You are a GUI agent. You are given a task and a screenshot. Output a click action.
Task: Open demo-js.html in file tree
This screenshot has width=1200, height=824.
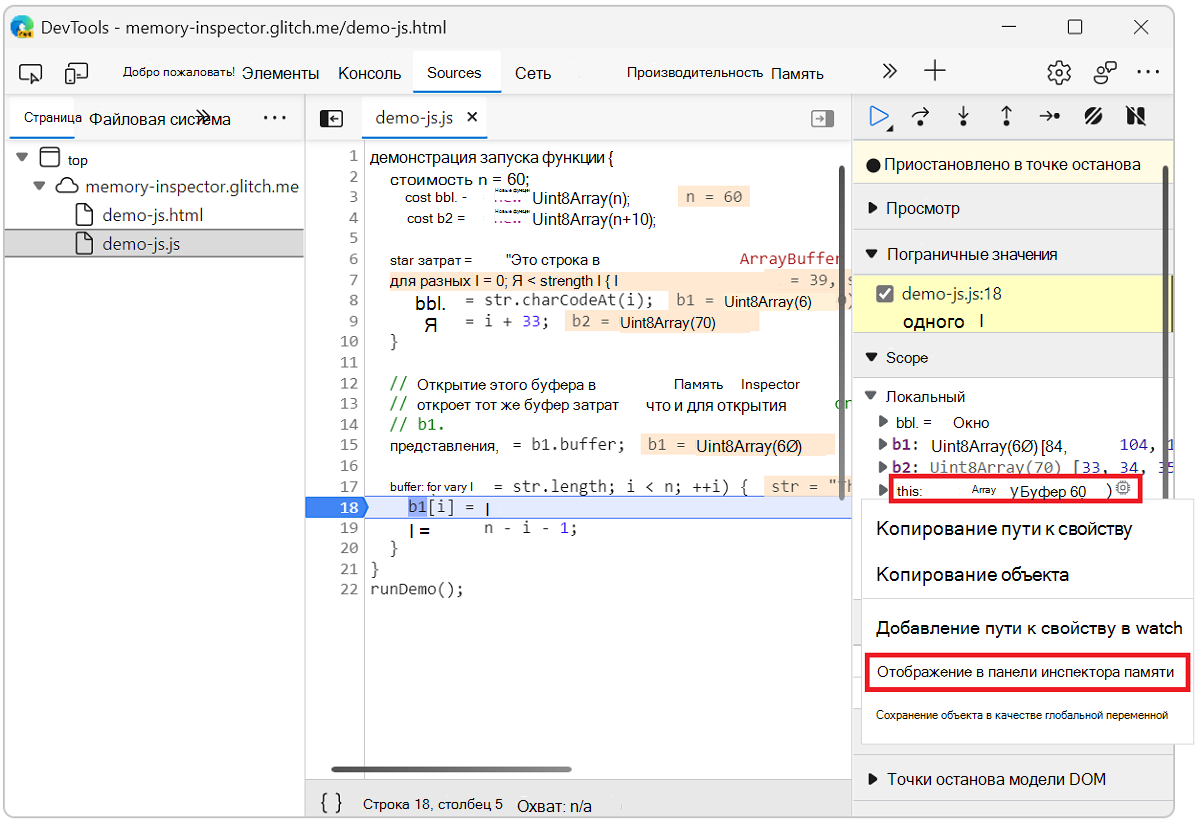click(152, 215)
